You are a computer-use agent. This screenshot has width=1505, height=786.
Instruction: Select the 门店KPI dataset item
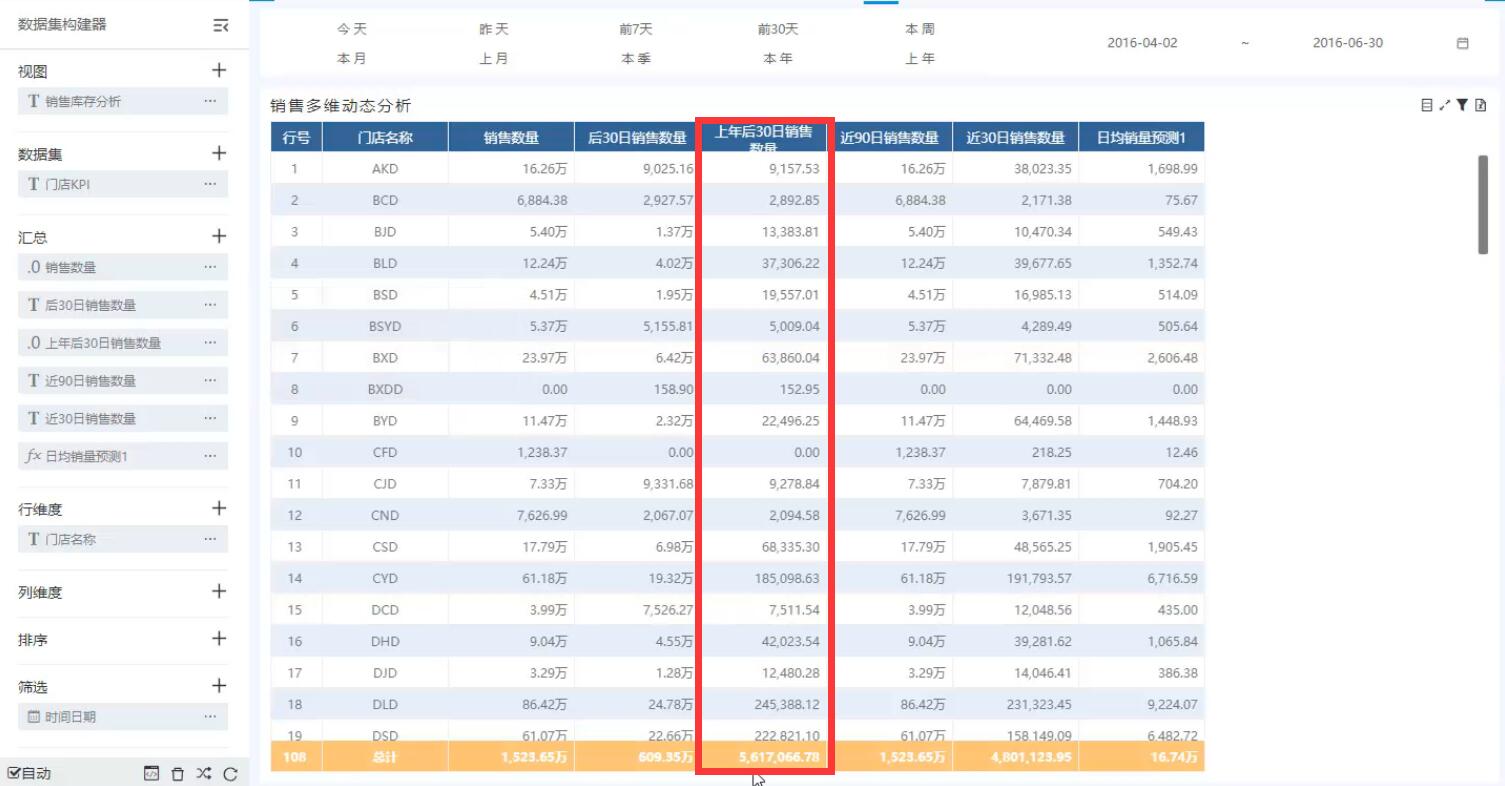tap(123, 184)
